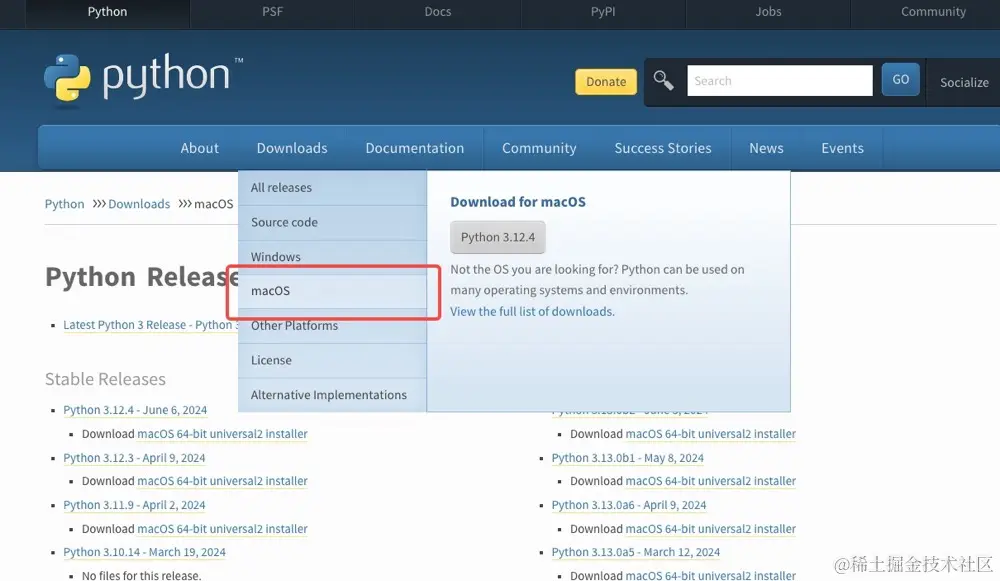Download macOS installer under Python 3.12.4
1000x581 pixels.
[222, 434]
